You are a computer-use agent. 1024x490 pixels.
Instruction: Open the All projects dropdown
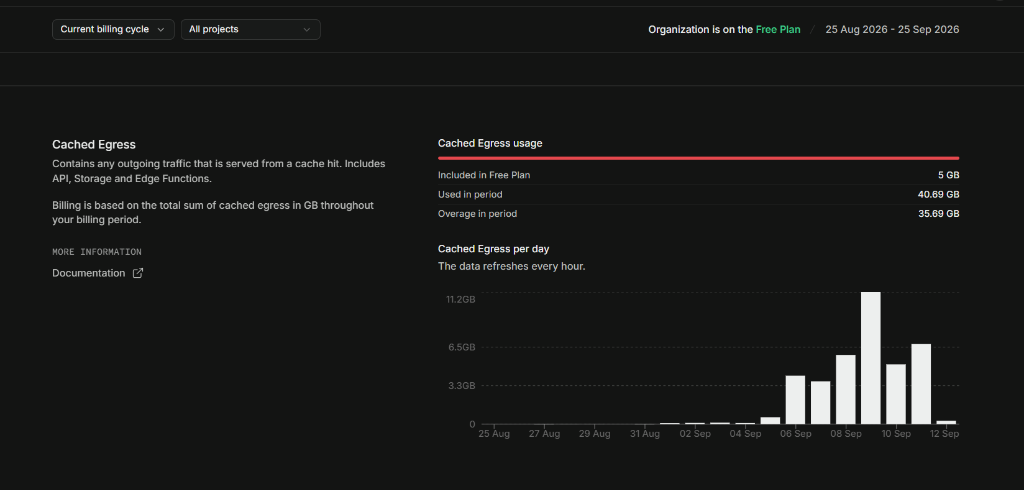click(x=251, y=29)
